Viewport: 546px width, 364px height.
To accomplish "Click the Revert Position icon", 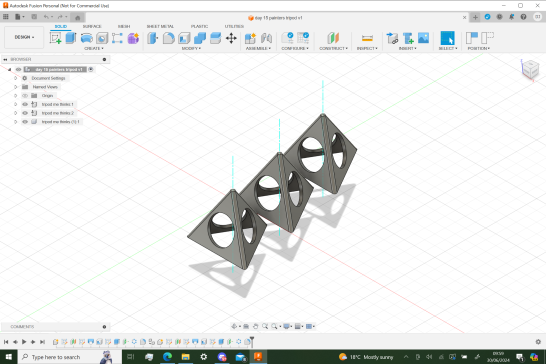I will point(488,38).
